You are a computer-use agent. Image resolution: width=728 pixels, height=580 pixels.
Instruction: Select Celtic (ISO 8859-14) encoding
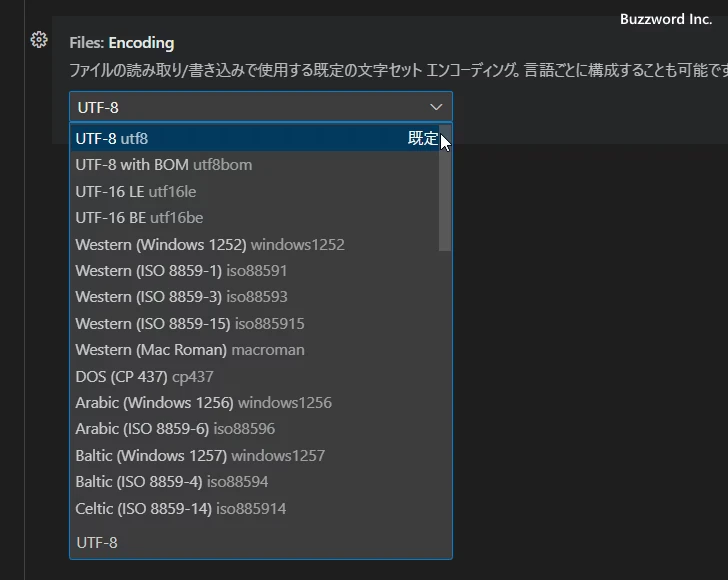(181, 508)
